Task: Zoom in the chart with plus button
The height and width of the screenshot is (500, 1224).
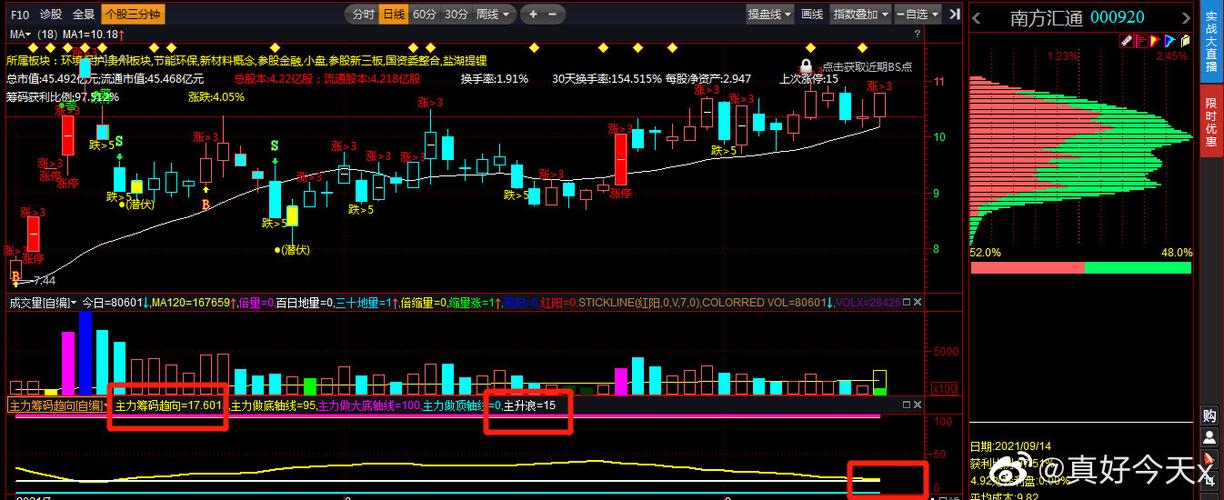Action: 533,14
